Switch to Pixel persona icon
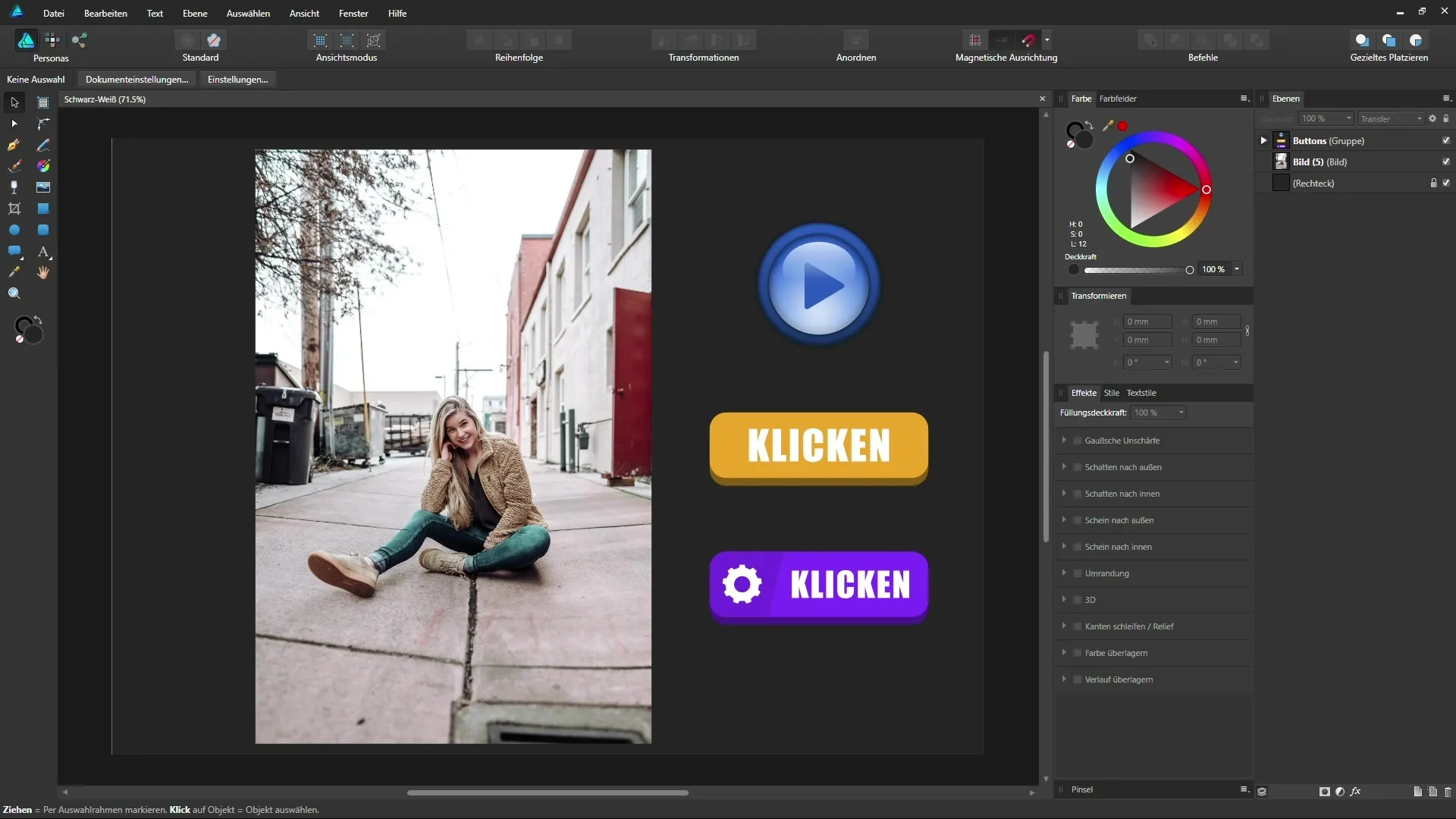The width and height of the screenshot is (1456, 819). pos(52,40)
